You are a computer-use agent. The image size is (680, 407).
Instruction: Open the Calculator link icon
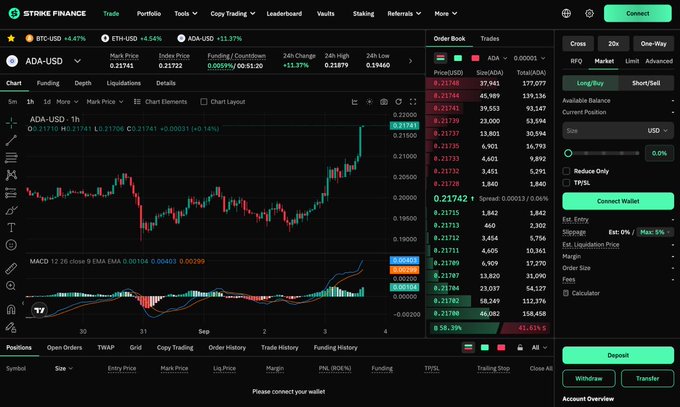coord(566,293)
